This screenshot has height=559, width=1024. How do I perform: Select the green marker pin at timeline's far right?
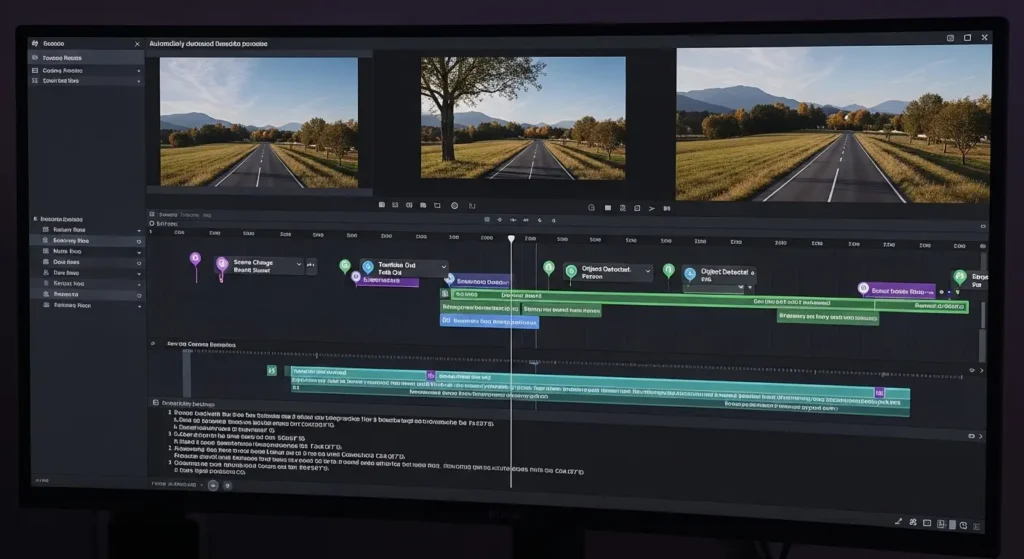[959, 276]
